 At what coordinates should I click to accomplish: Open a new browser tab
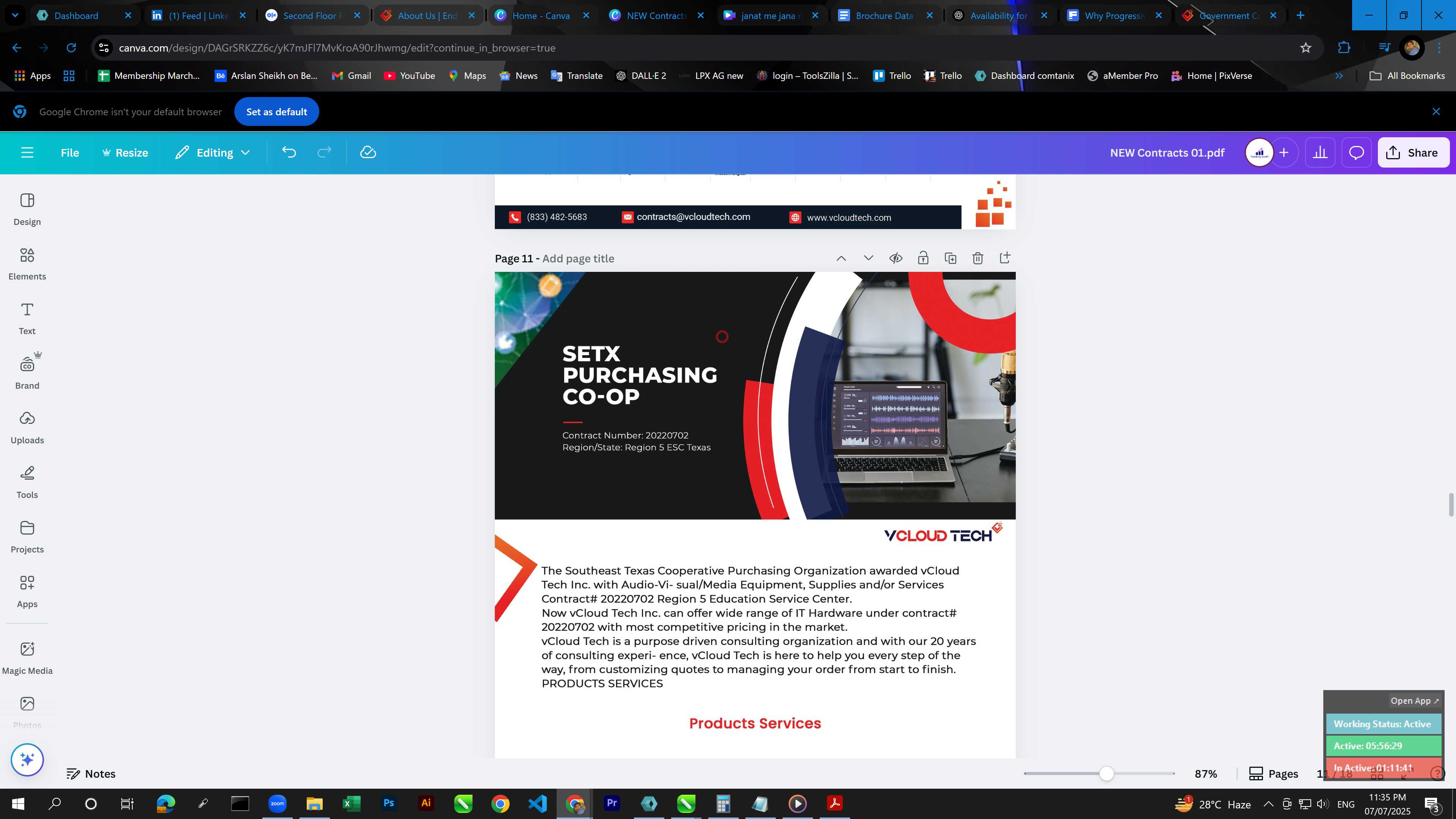pos(1301,15)
